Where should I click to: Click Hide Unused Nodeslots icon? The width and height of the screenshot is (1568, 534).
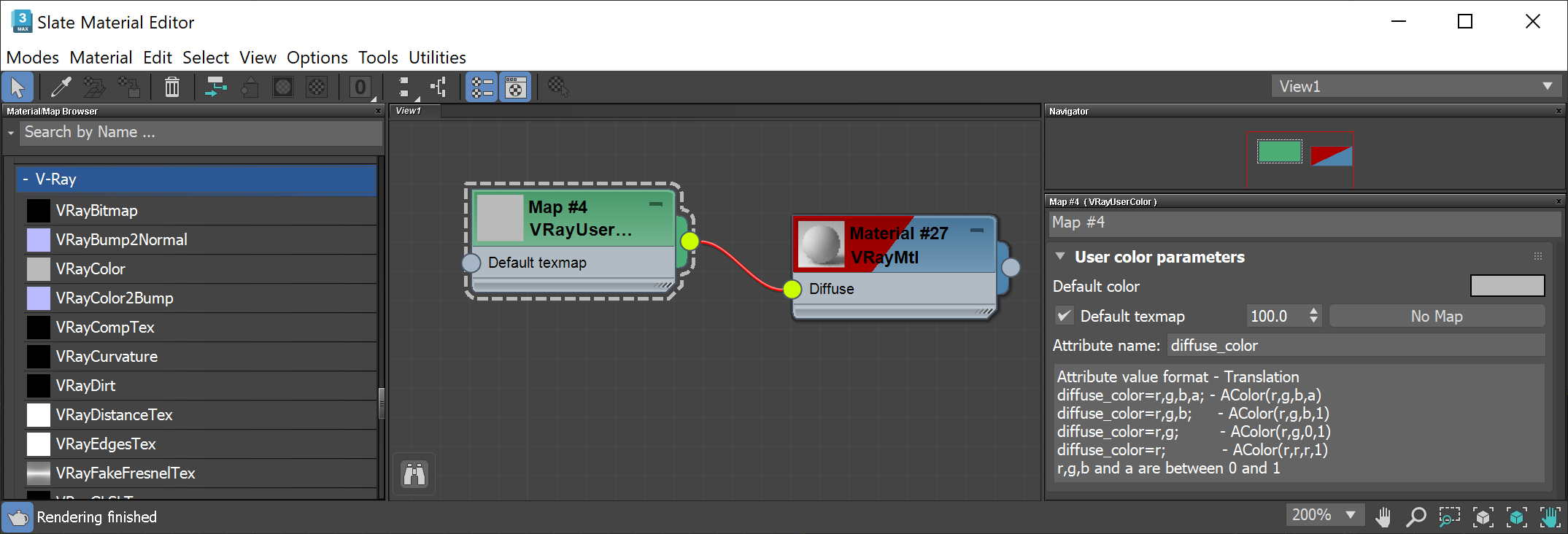250,87
